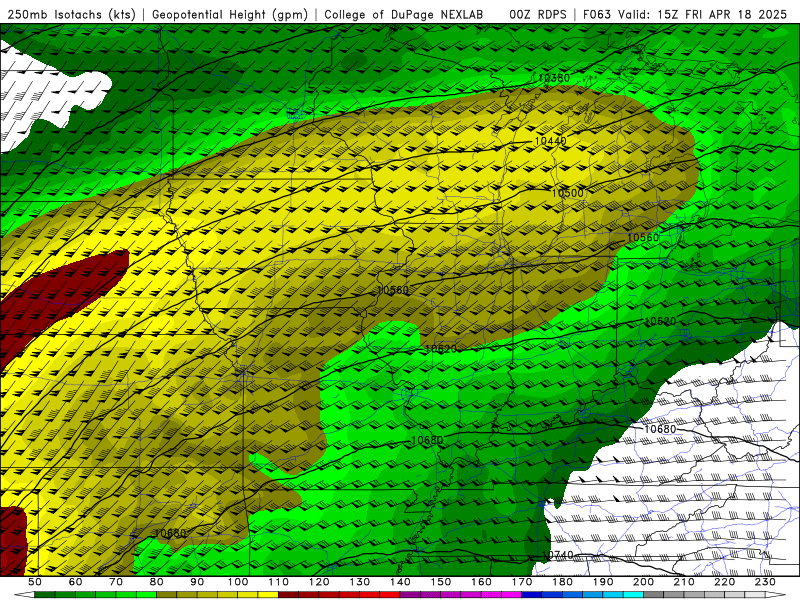Select the "College of DuPage NEXLAB" label
Screen dimensions: 800x600
point(404,14)
